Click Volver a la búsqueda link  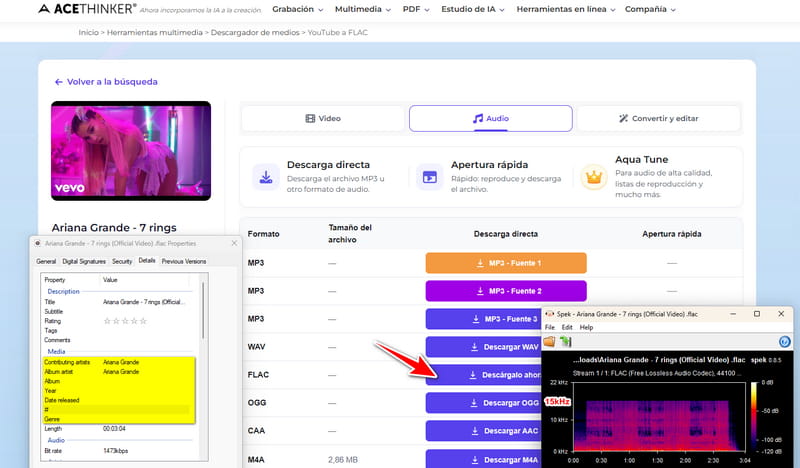coord(106,82)
